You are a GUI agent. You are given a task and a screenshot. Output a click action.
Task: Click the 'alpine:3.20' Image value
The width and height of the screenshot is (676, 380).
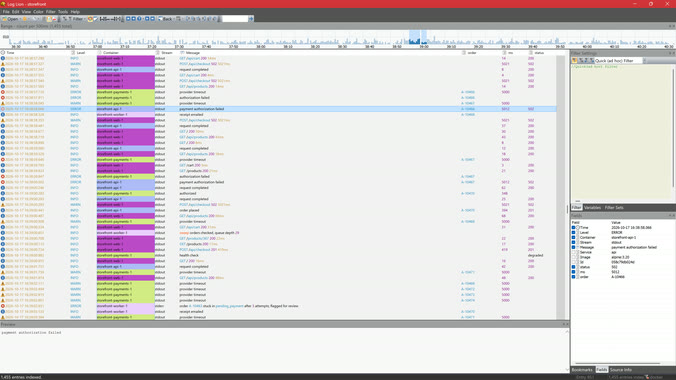pos(620,257)
